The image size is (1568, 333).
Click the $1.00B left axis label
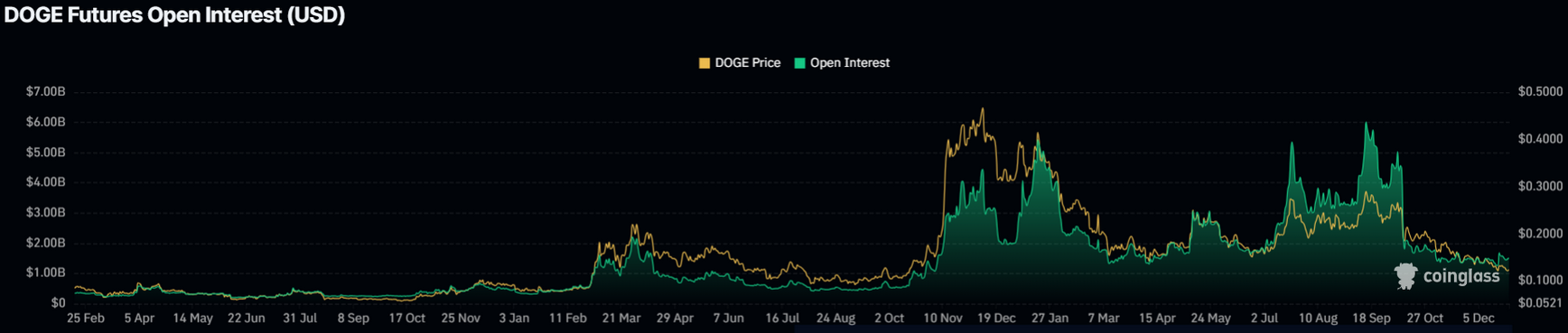pos(45,273)
